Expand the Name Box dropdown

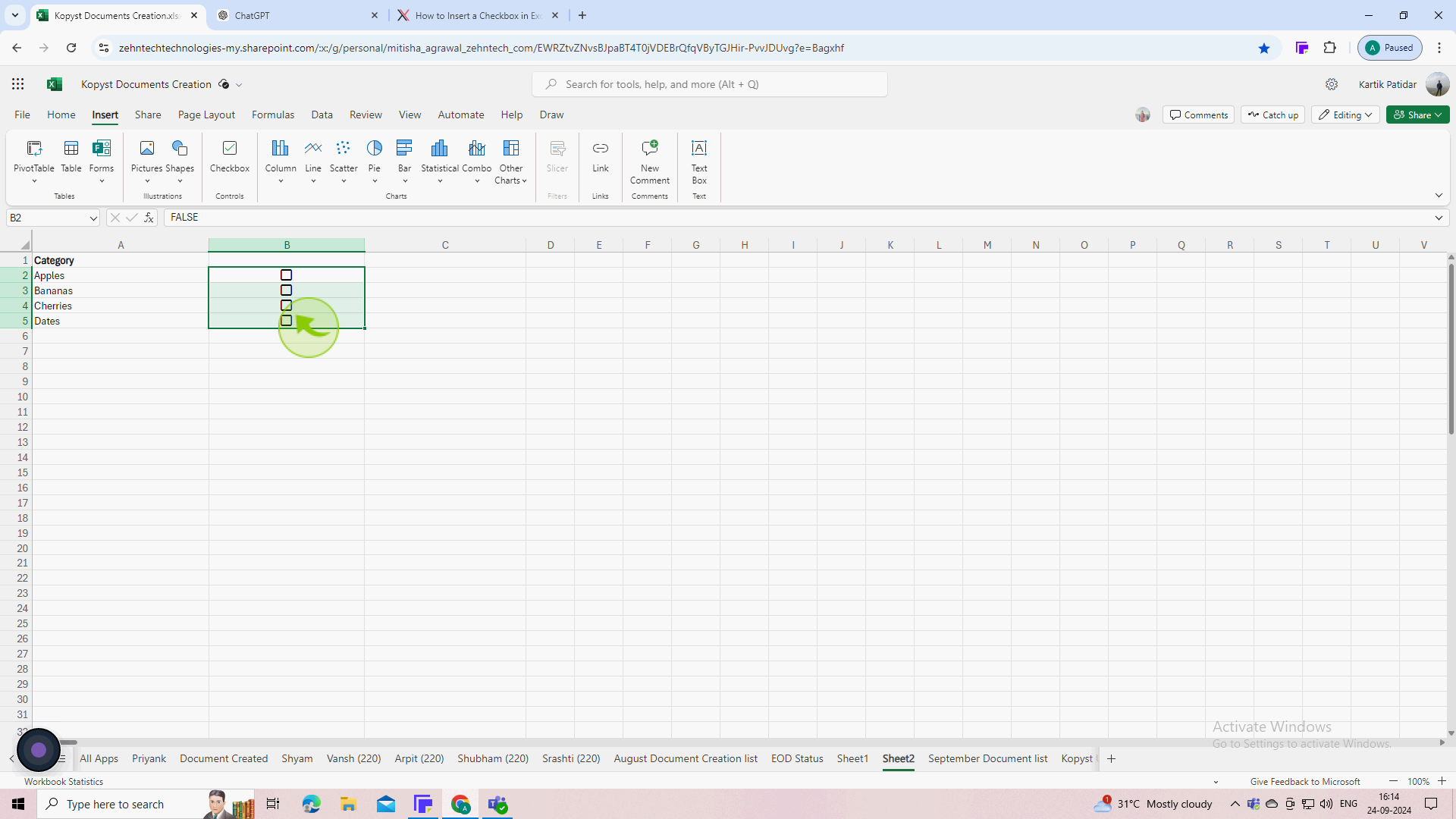tap(93, 218)
